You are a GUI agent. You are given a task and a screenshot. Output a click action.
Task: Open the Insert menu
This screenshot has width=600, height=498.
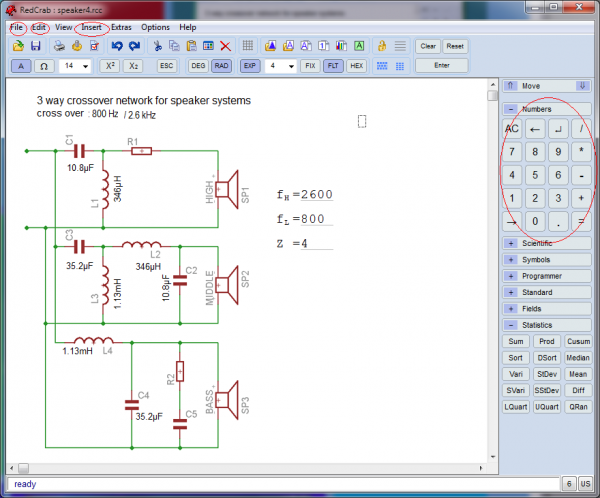[x=91, y=27]
